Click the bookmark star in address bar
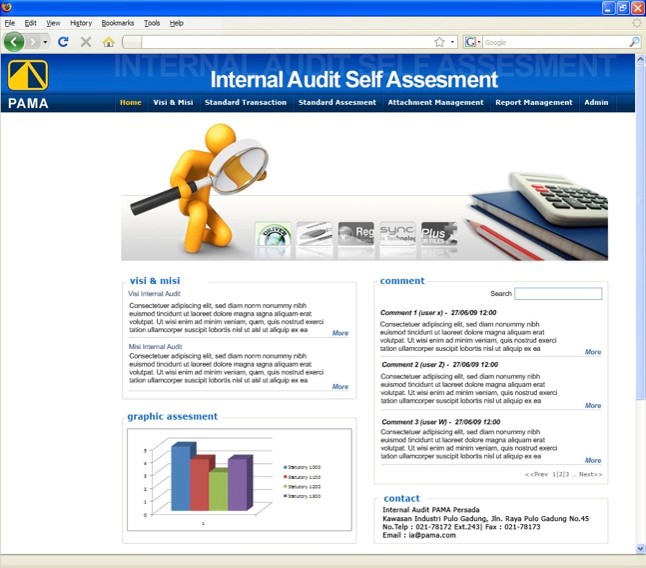Screen dimensions: 646x568 tap(439, 42)
